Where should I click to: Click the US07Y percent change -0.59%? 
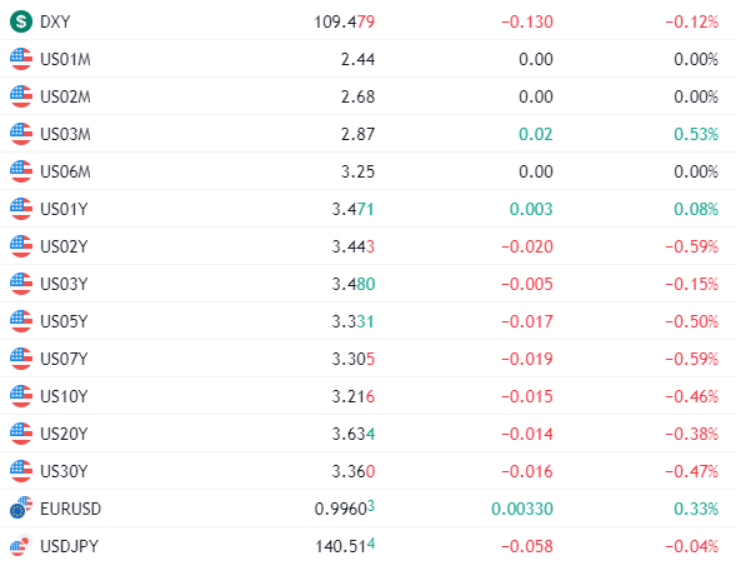click(x=691, y=360)
